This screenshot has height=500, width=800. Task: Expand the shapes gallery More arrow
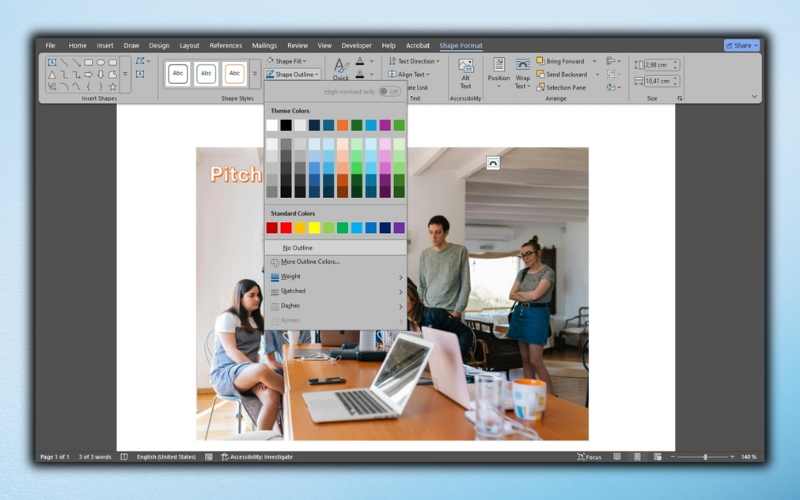coord(125,74)
